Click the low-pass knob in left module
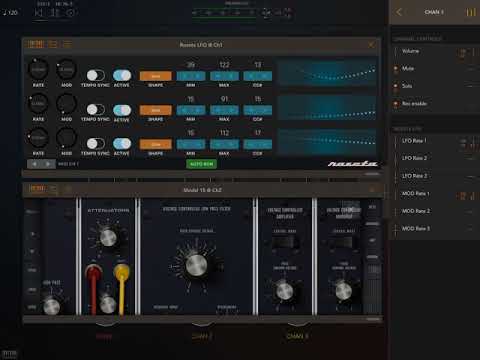The width and height of the screenshot is (480, 360). point(52,306)
